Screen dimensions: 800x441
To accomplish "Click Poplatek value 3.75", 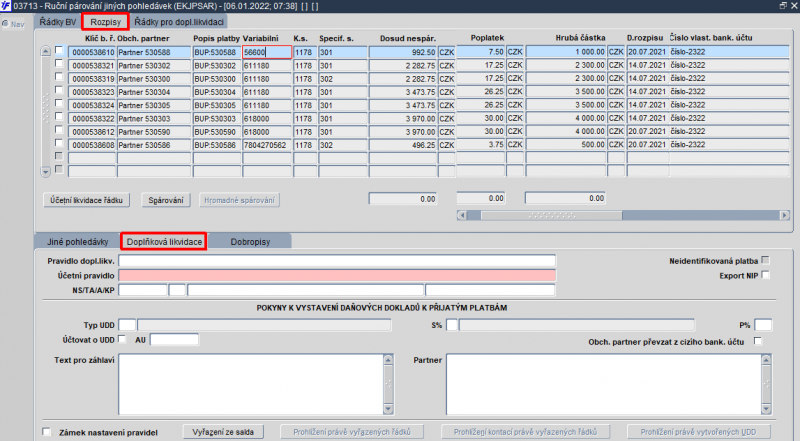I will pyautogui.click(x=481, y=144).
